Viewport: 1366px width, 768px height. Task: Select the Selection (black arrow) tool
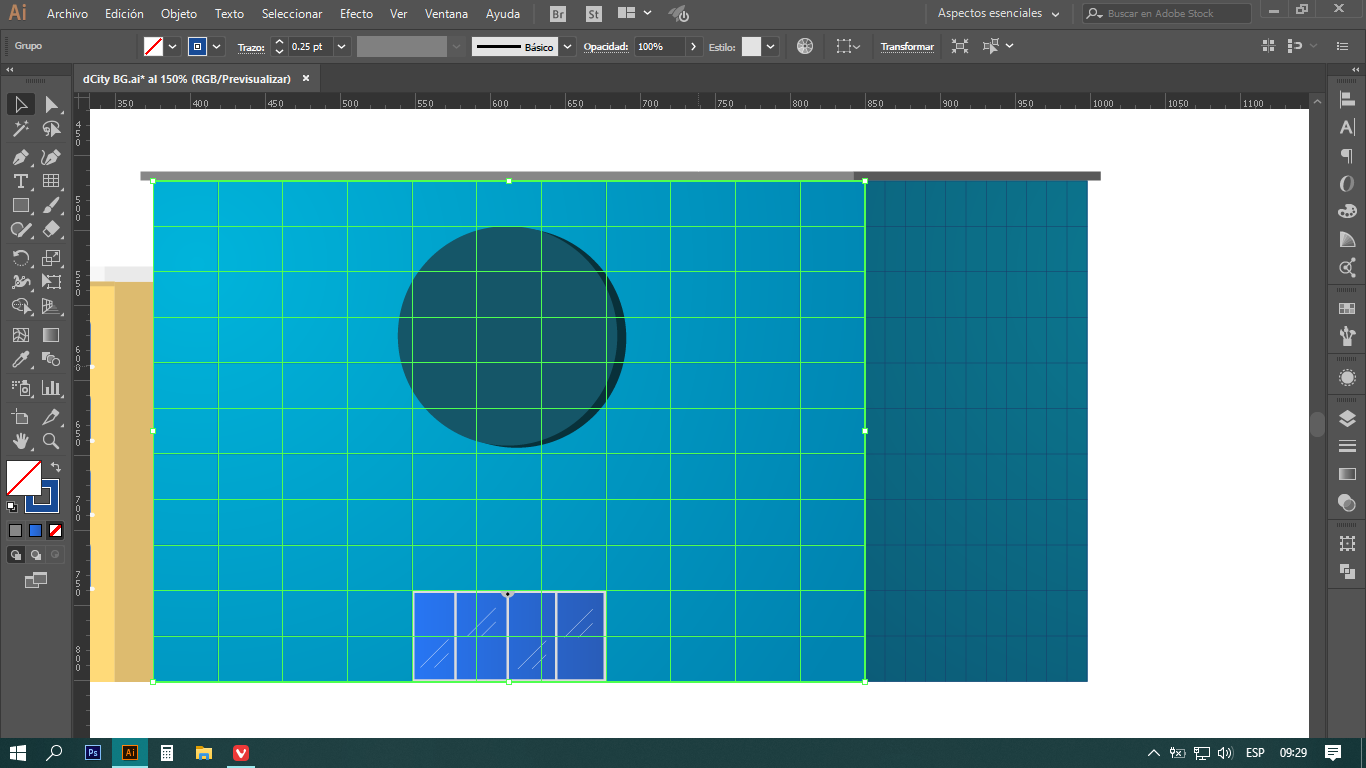pyautogui.click(x=20, y=104)
